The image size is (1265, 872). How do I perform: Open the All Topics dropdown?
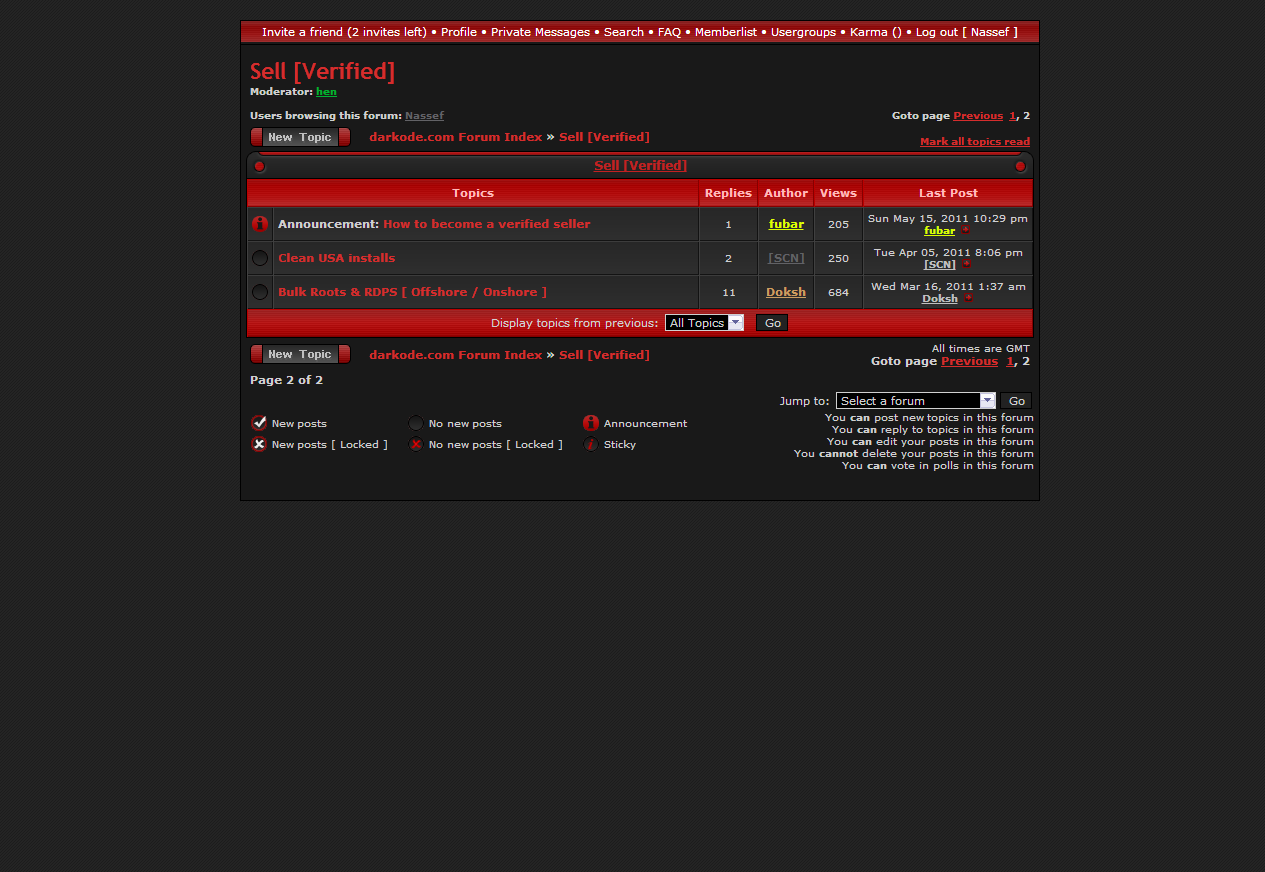pos(704,323)
